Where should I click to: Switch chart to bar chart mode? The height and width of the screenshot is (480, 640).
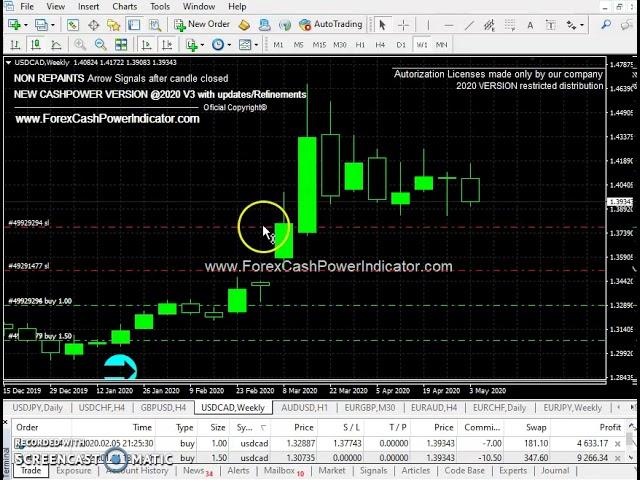click(15, 44)
